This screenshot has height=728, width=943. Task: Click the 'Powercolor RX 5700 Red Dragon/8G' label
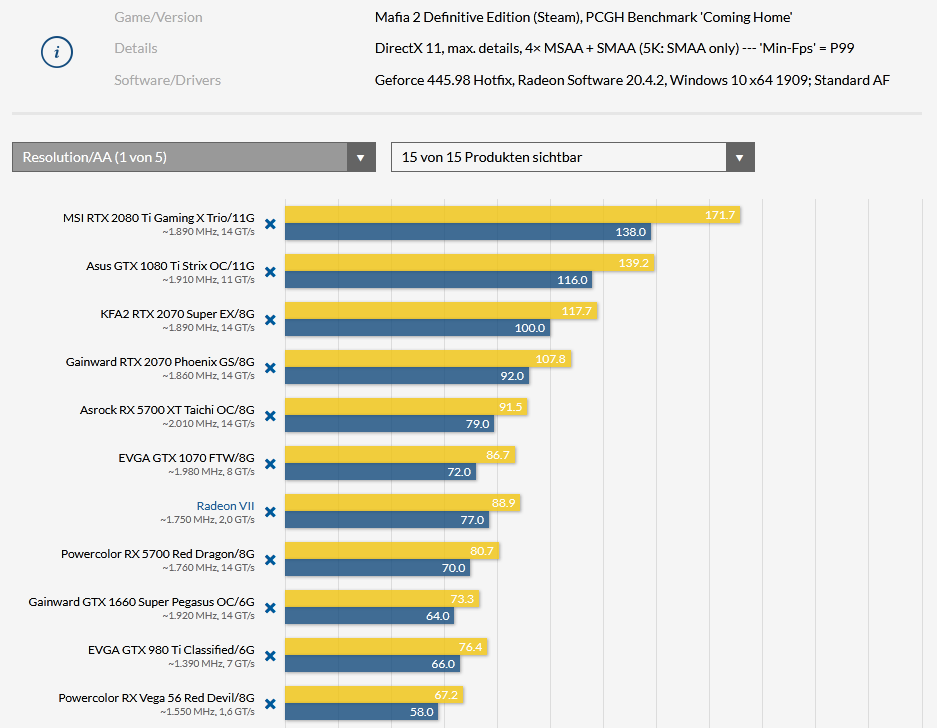tap(158, 554)
